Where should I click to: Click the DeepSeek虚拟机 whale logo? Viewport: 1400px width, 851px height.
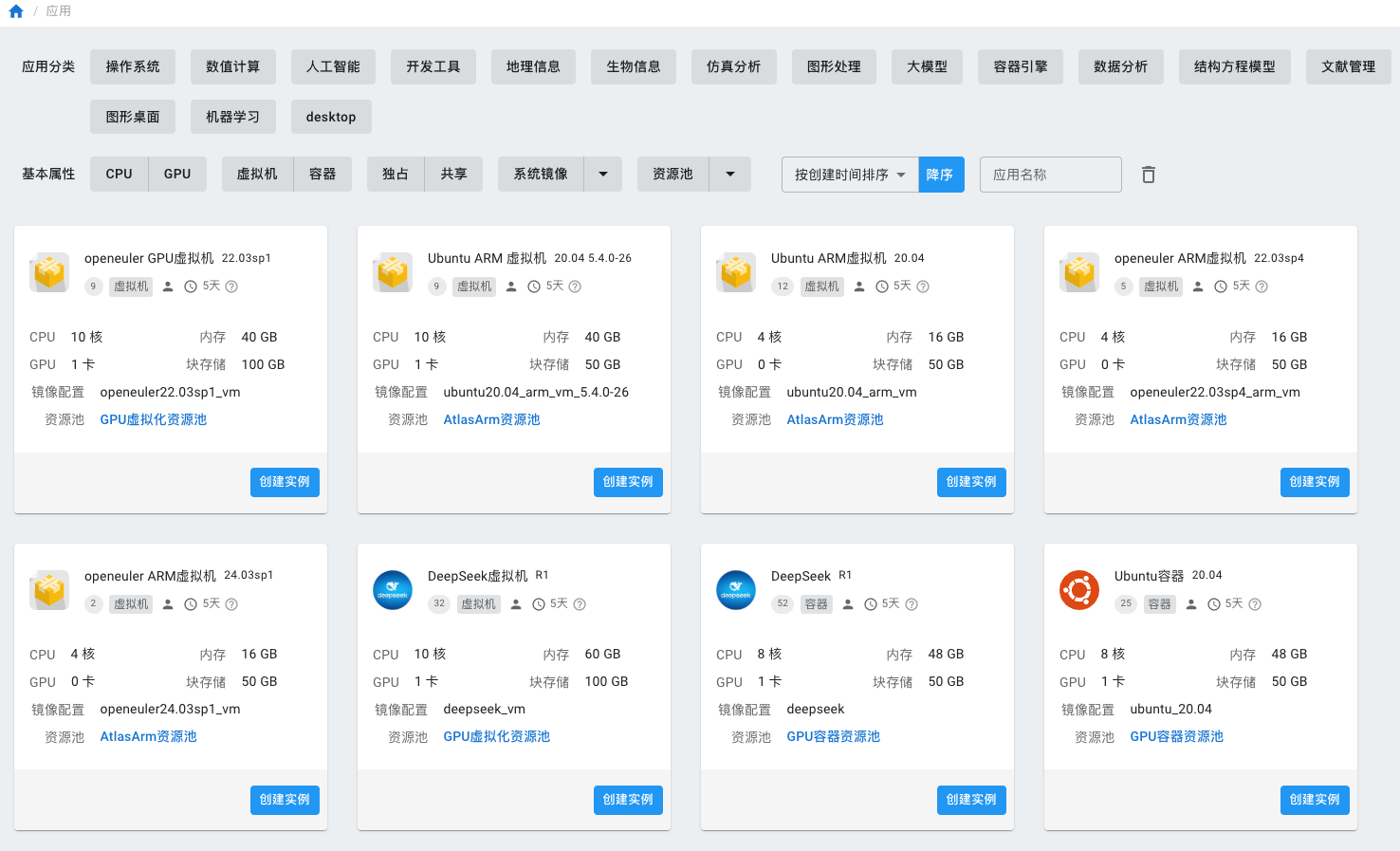pos(393,590)
